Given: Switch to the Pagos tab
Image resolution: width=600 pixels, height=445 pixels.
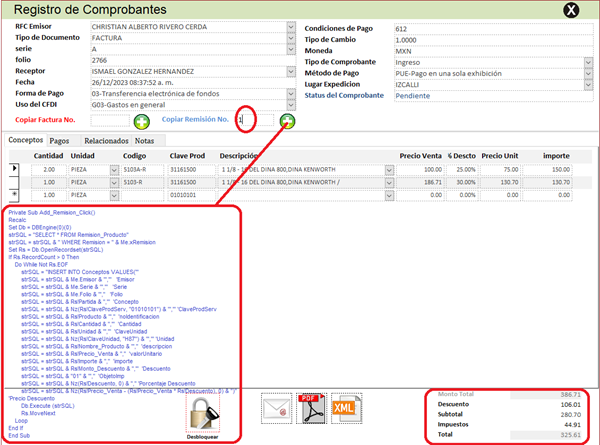Looking at the screenshot, I should pos(59,141).
